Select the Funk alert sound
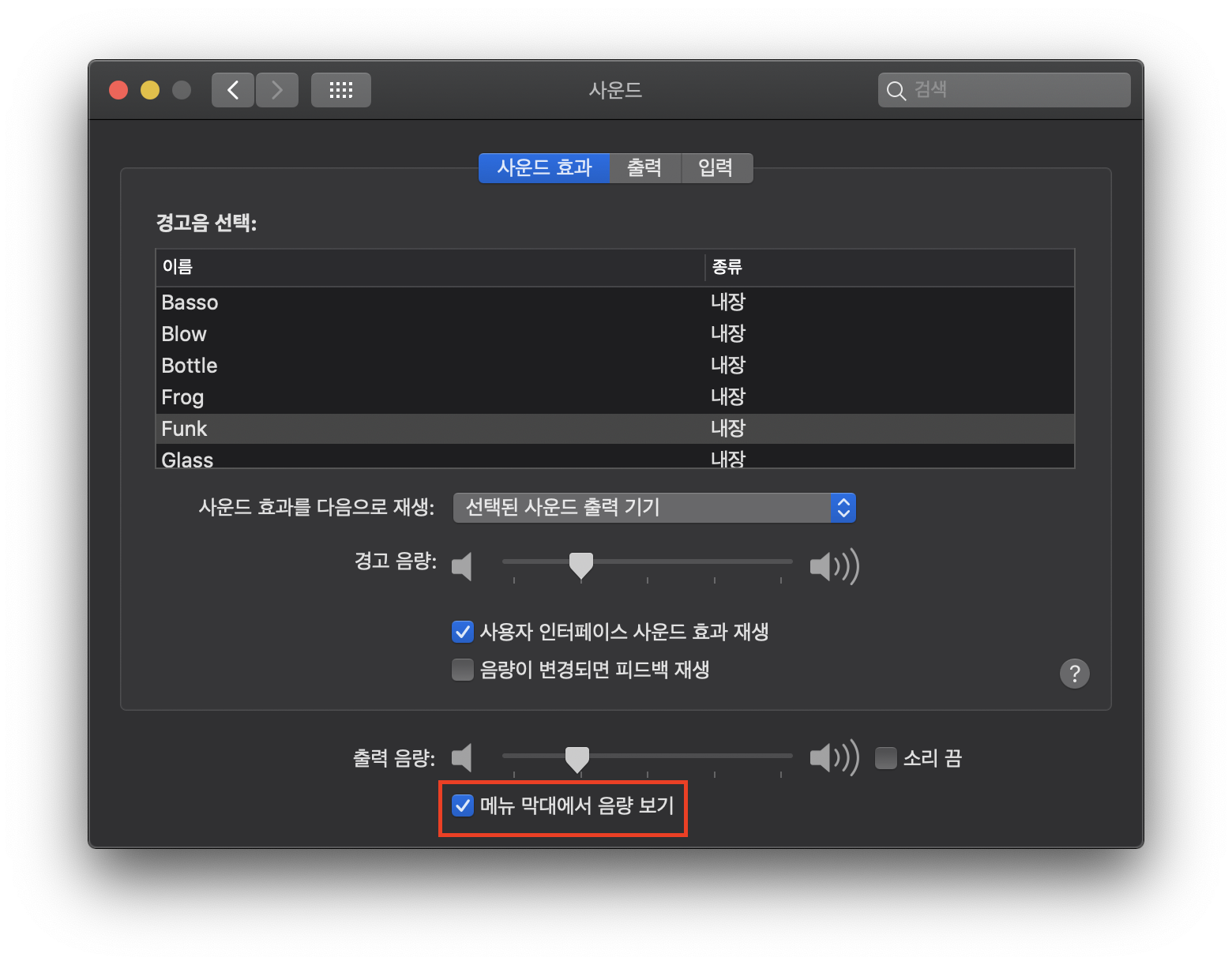The width and height of the screenshot is (1232, 965). pos(615,429)
